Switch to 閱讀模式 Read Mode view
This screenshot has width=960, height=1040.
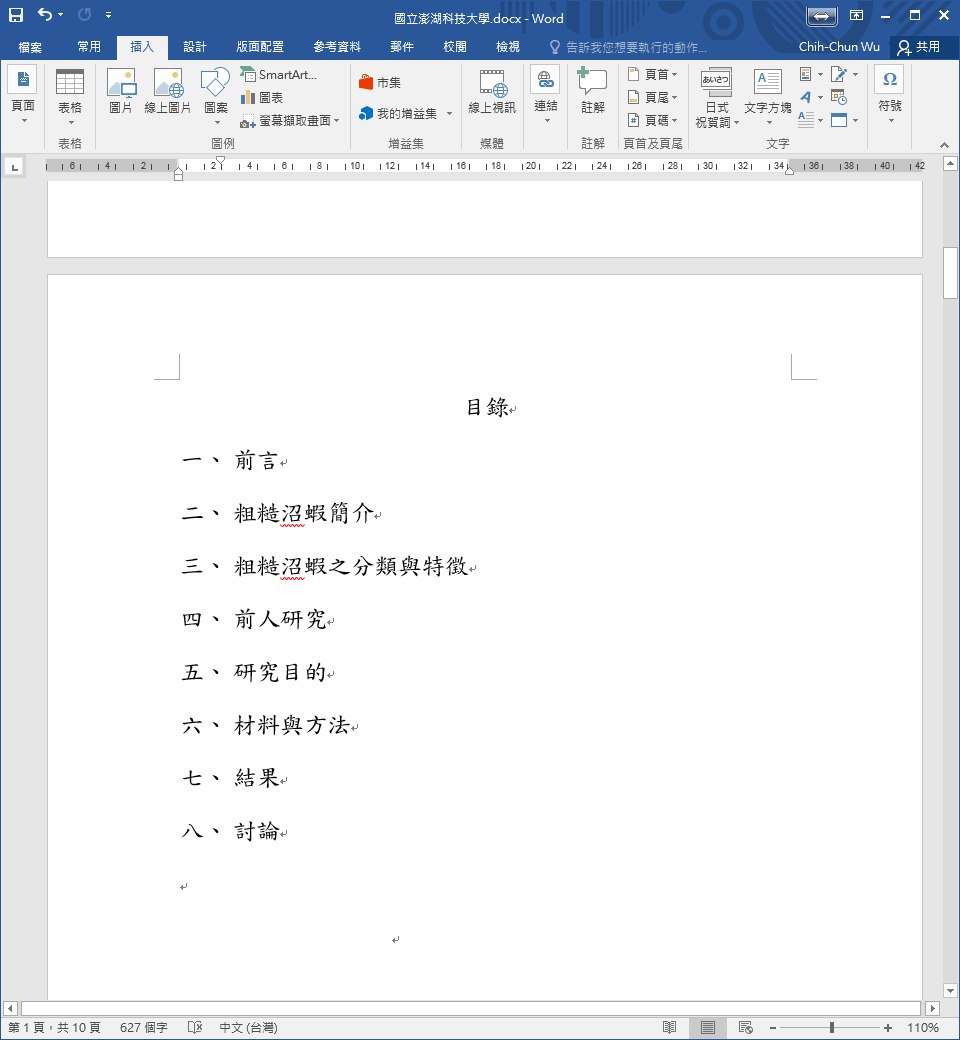[669, 1027]
